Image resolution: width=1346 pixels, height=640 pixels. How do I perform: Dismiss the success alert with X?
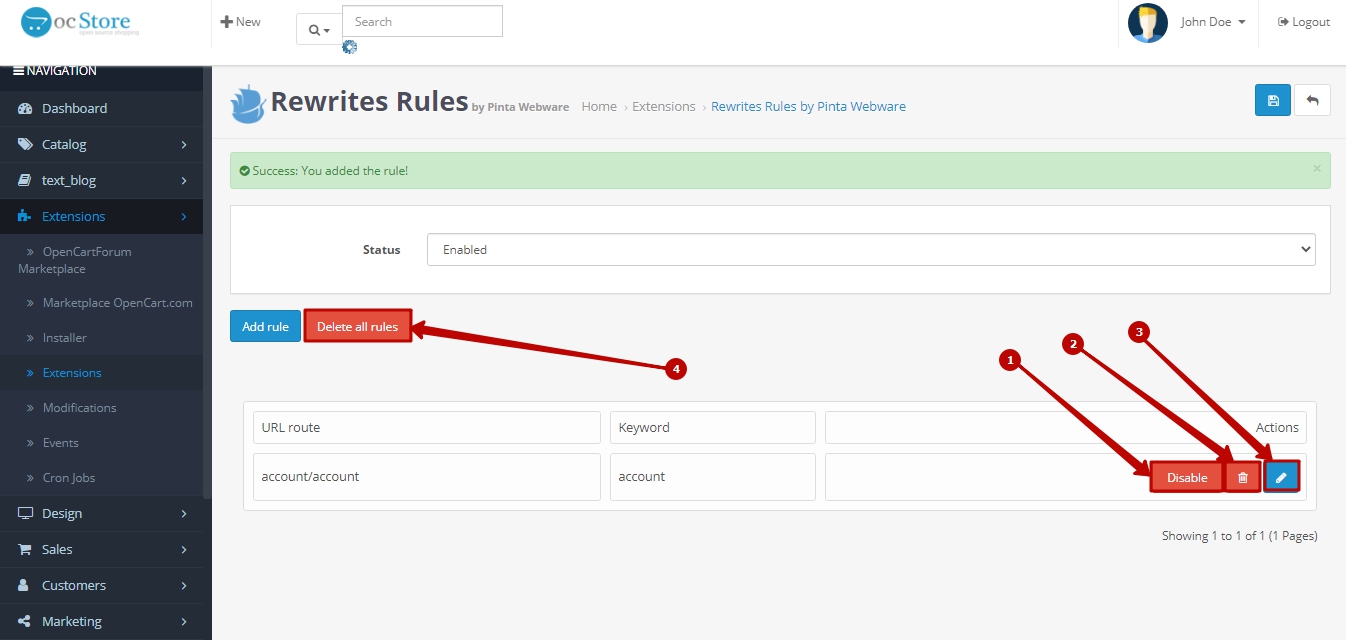pyautogui.click(x=1316, y=169)
